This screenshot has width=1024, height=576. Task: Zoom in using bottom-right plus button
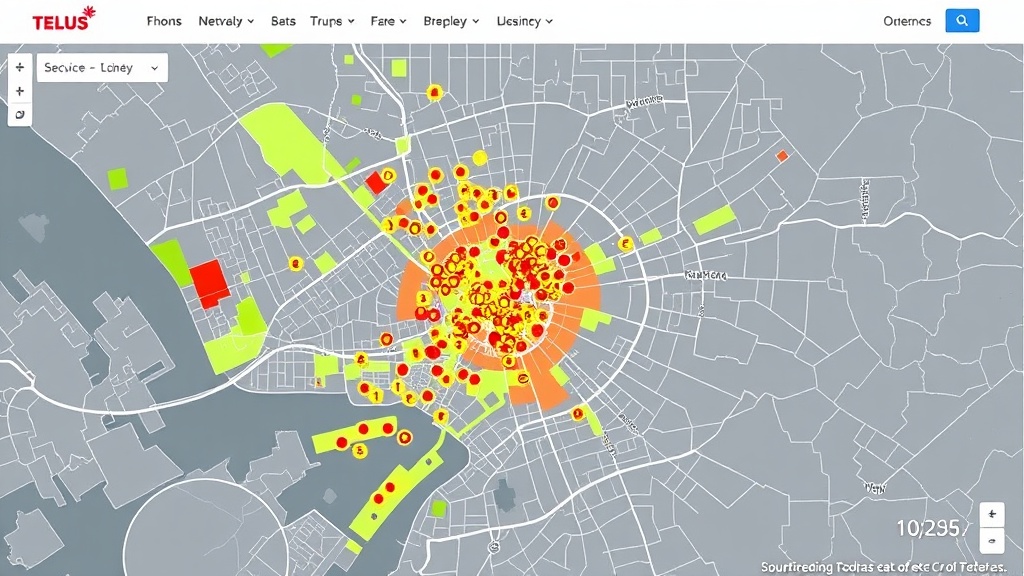(x=991, y=514)
